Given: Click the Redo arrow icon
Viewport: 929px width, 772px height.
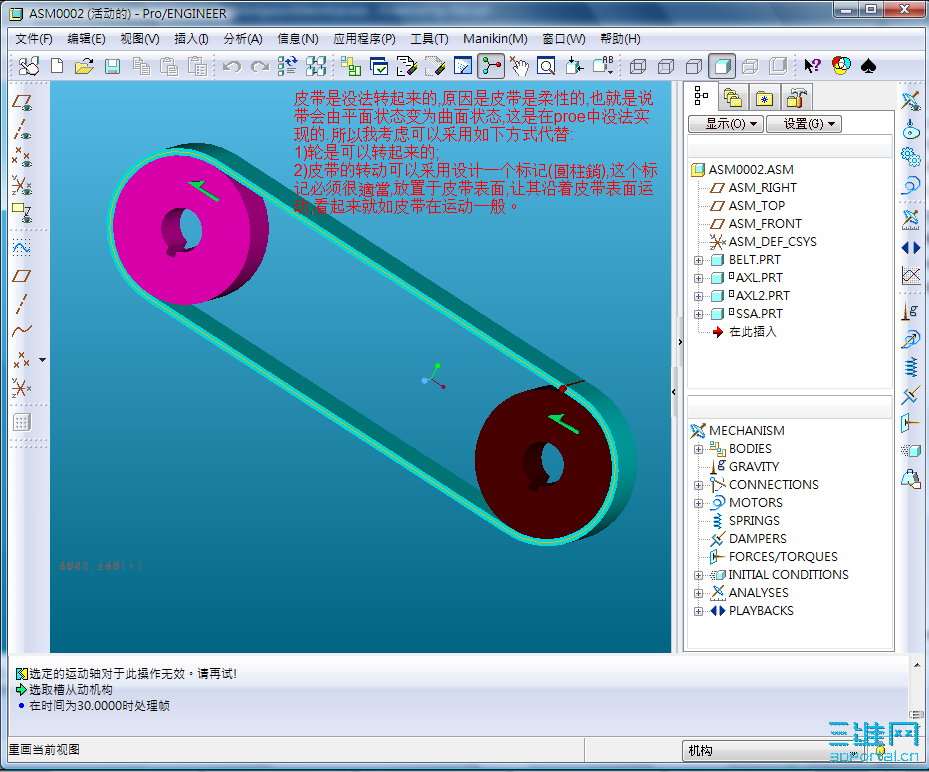Looking at the screenshot, I should click(260, 66).
